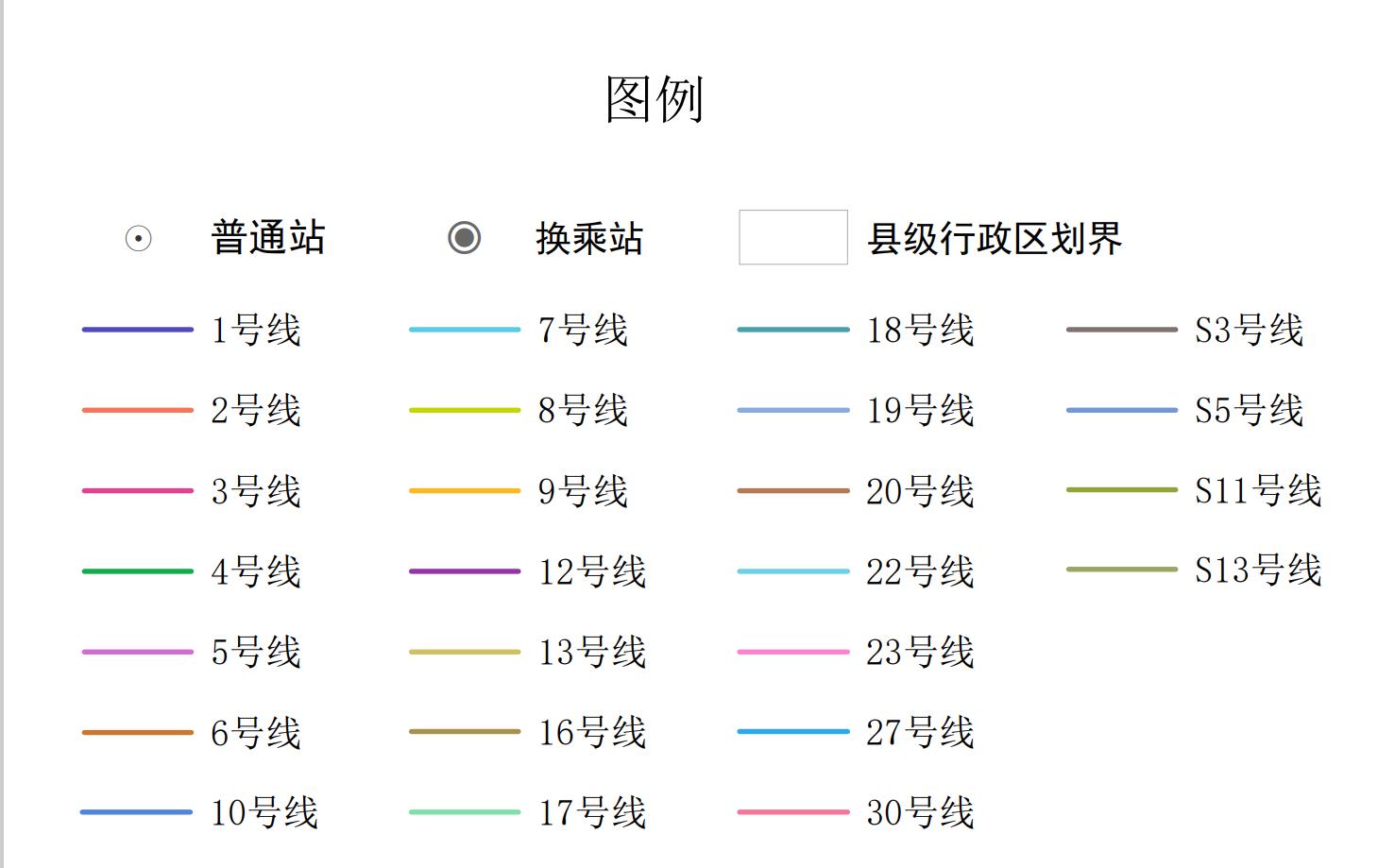The height and width of the screenshot is (868, 1395).
Task: Select the S11号线 olive line sample
Action: pos(1121,490)
